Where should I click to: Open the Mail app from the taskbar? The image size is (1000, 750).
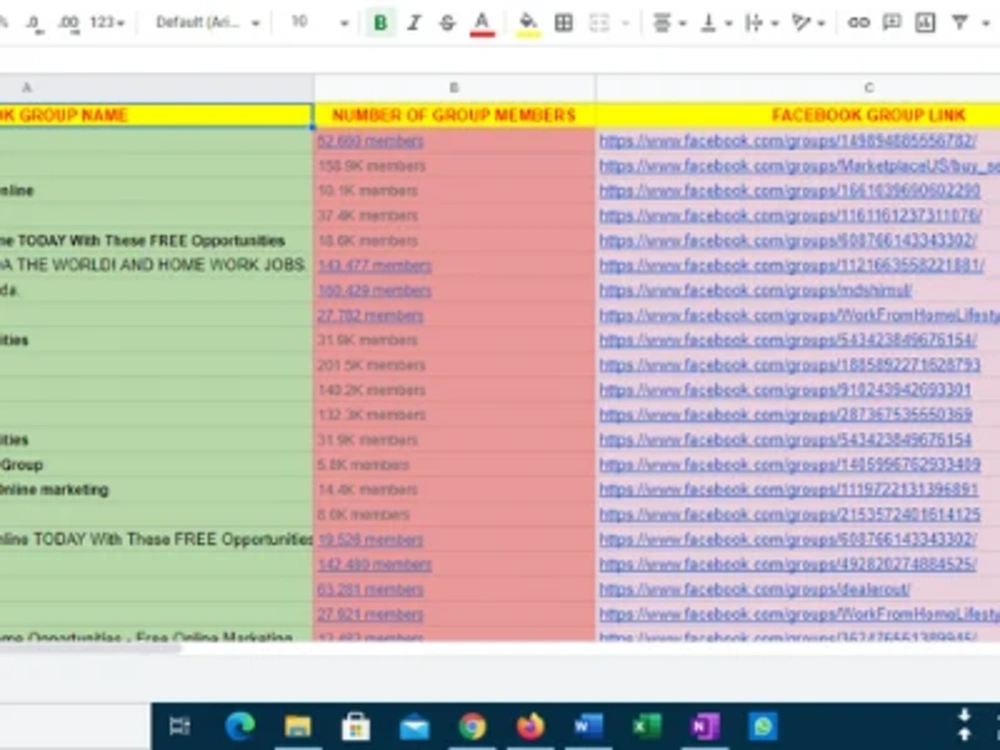point(414,727)
